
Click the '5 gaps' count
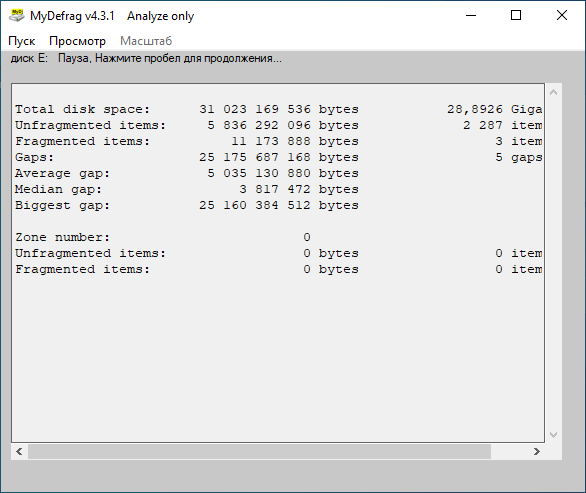click(x=519, y=157)
